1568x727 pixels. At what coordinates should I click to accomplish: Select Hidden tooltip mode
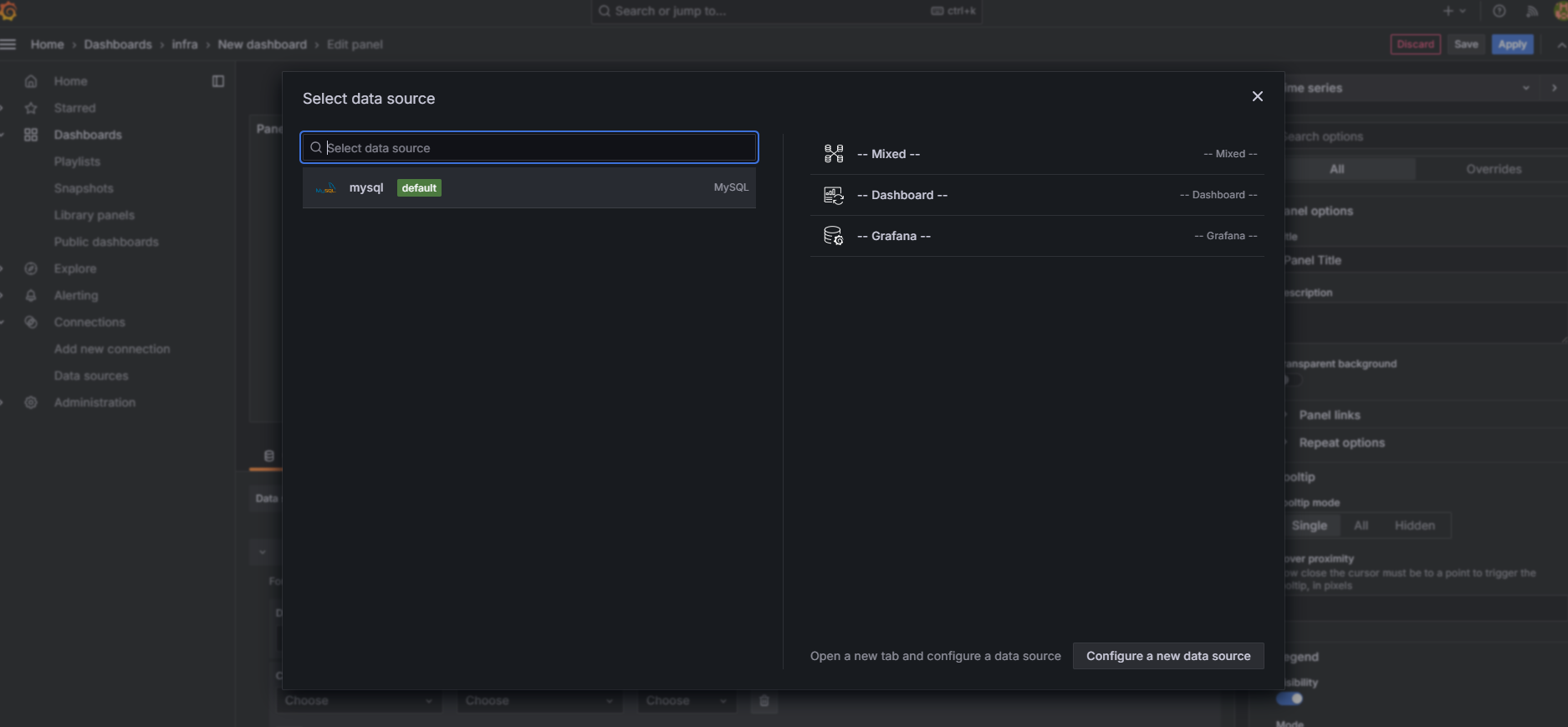[1414, 525]
